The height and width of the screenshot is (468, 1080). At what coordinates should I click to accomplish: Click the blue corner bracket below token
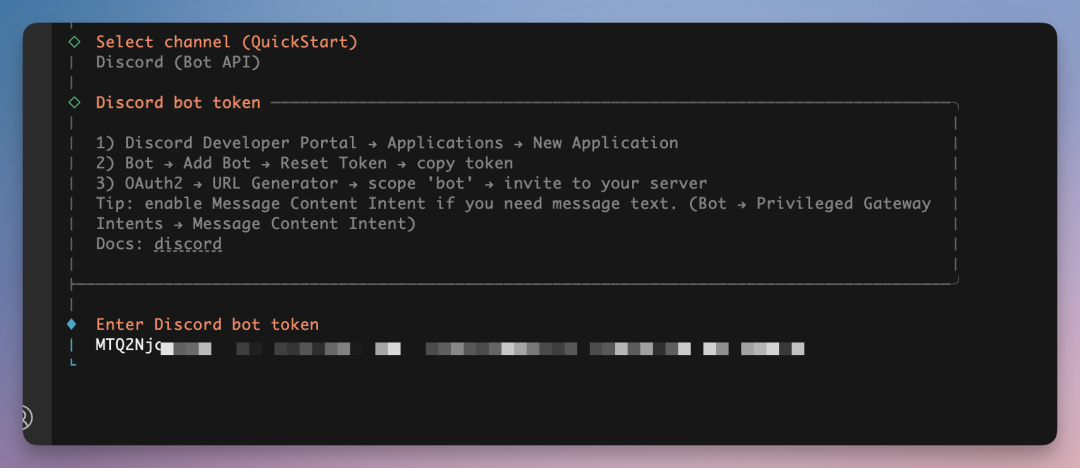click(73, 364)
